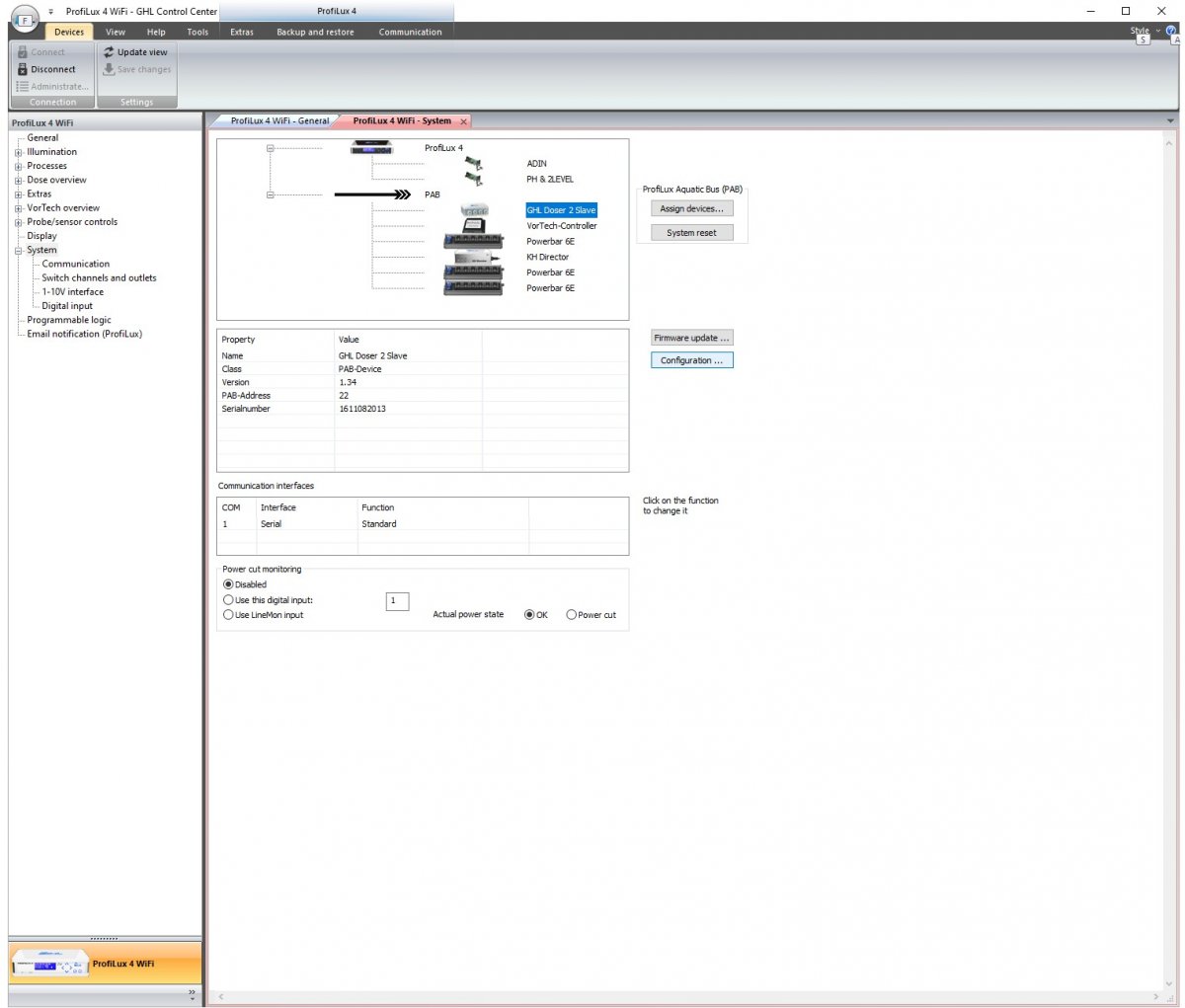1185x1008 pixels.
Task: Click the Configuration ... button
Action: (692, 360)
